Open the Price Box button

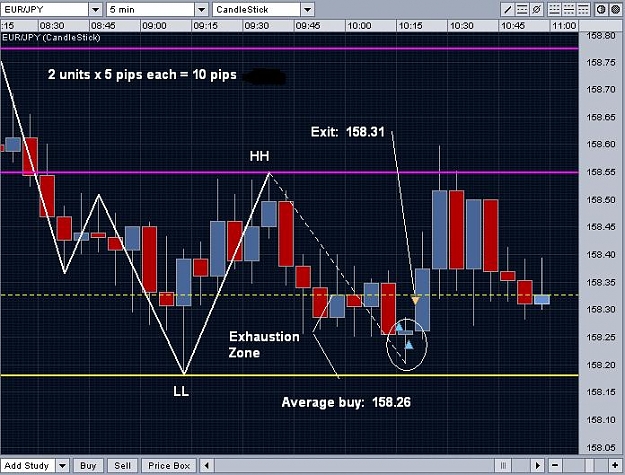tap(169, 465)
